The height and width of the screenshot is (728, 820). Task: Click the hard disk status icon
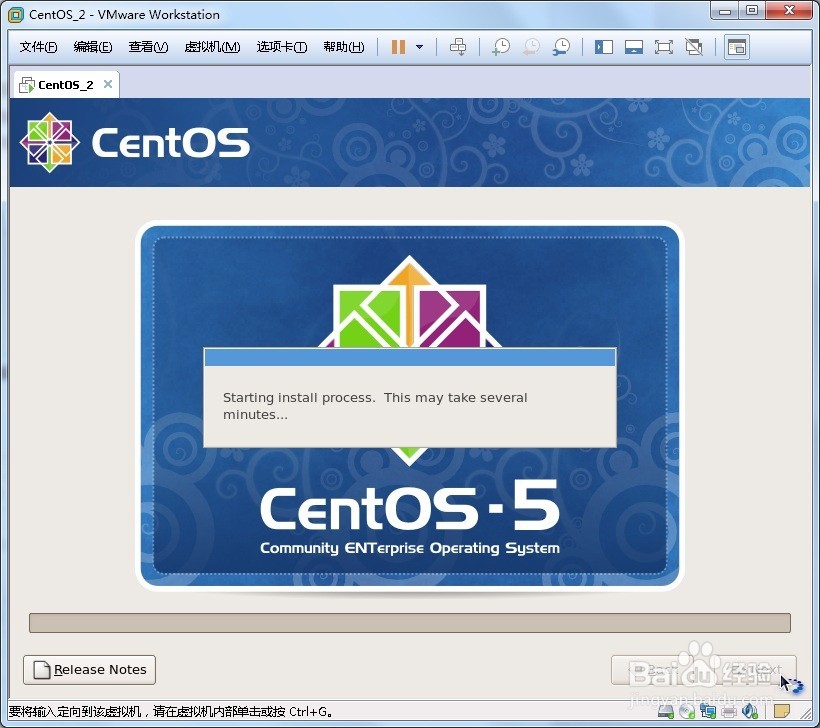[666, 711]
